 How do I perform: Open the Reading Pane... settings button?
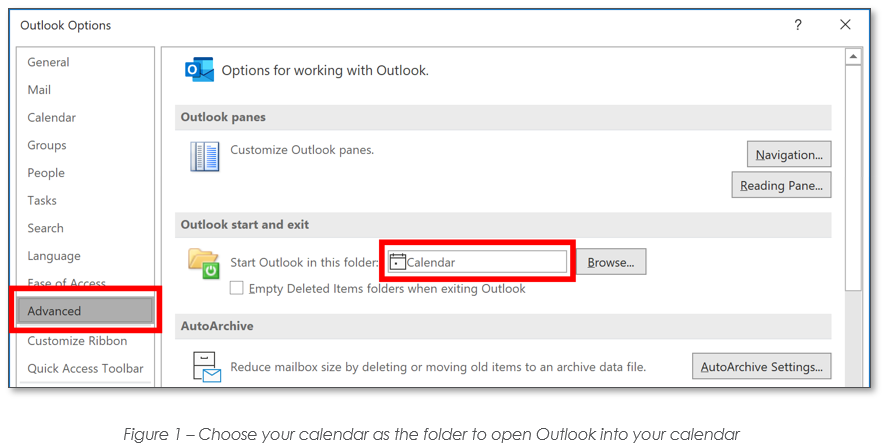click(781, 185)
